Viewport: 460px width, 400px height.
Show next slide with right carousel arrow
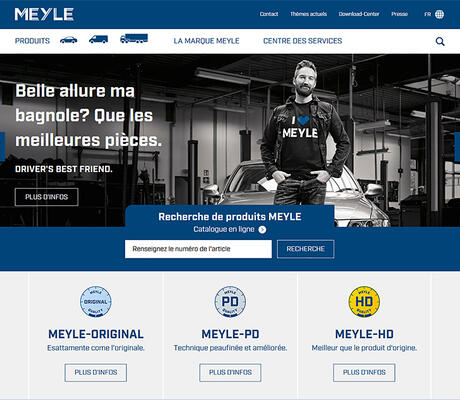click(x=457, y=147)
